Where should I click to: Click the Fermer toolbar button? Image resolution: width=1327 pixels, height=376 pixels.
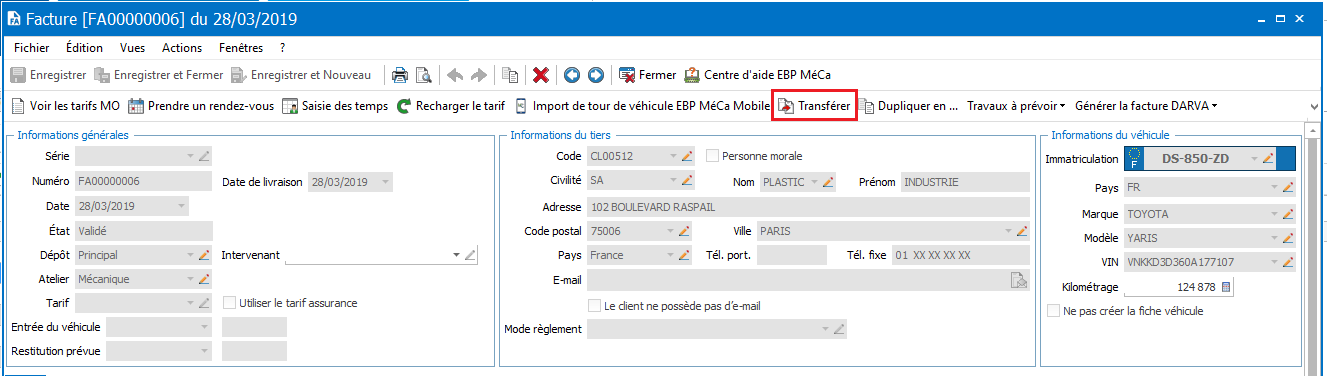click(x=647, y=75)
